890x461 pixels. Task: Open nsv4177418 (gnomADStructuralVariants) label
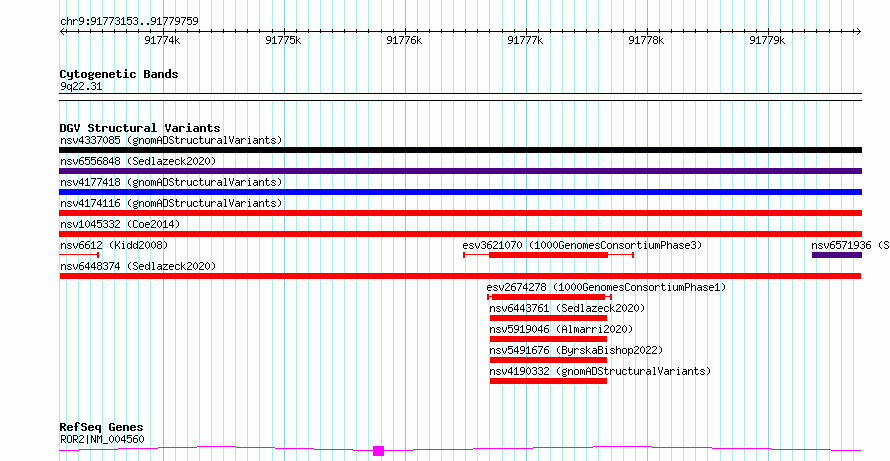click(x=171, y=182)
